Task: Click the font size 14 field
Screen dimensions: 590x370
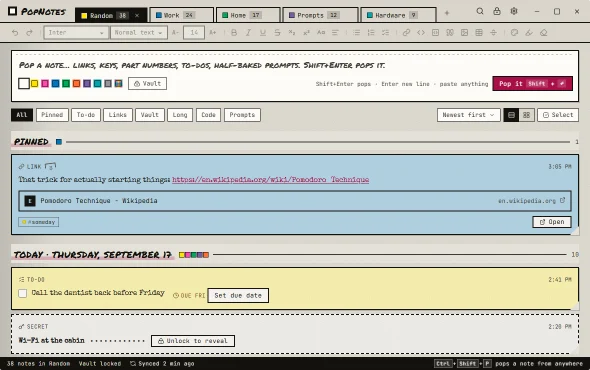Action: [194, 33]
